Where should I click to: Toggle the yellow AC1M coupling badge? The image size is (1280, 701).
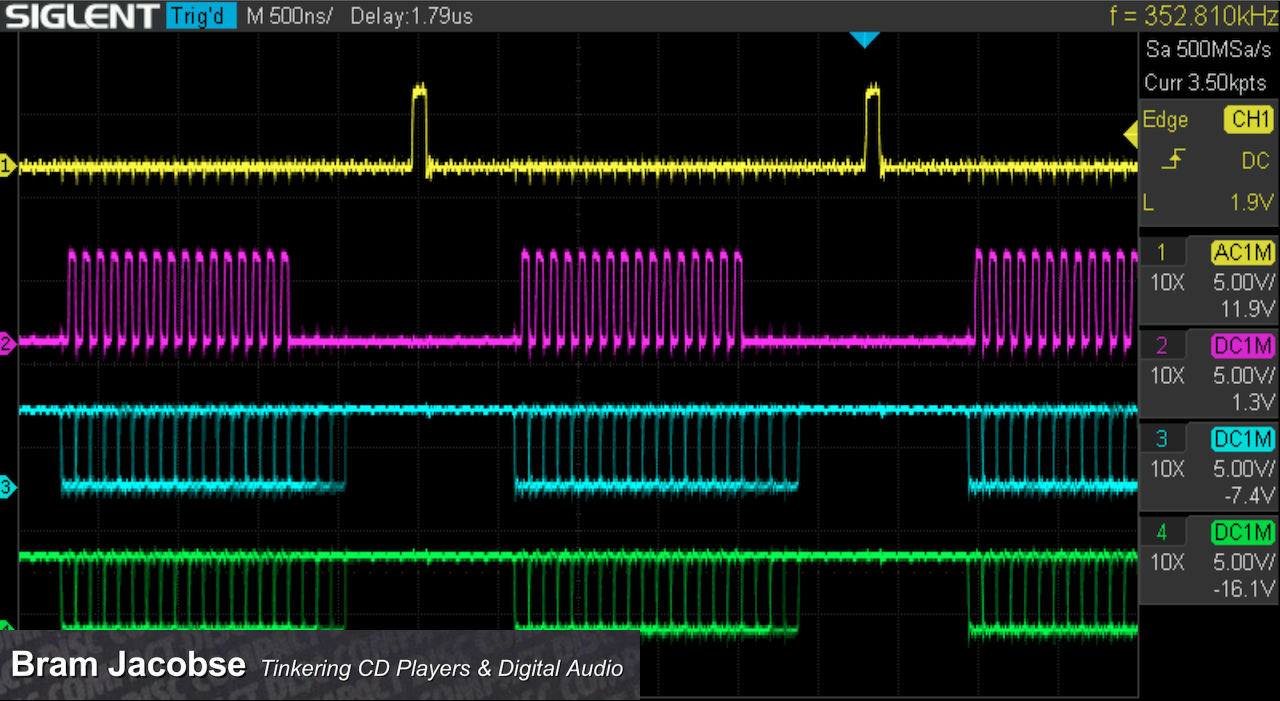(1243, 253)
